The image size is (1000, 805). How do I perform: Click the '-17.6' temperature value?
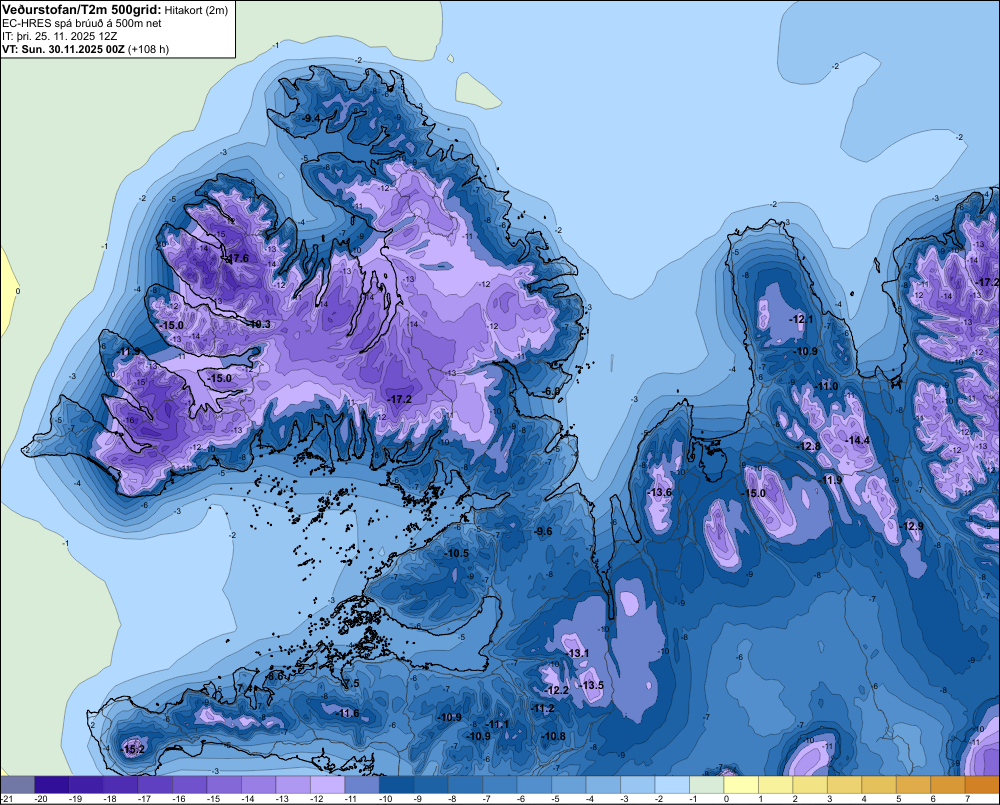(238, 258)
